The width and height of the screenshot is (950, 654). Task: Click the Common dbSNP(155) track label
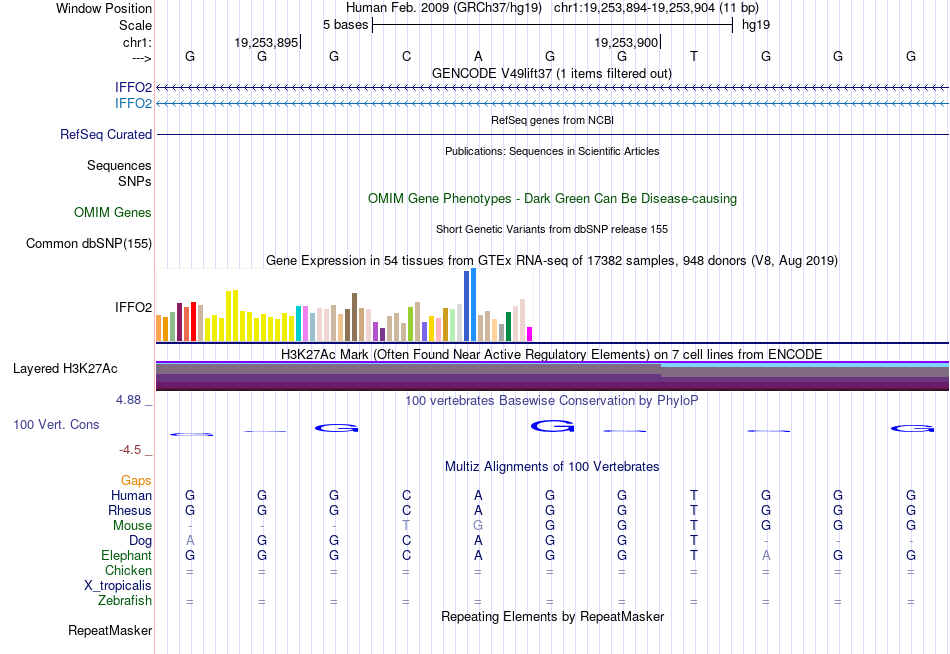click(89, 244)
